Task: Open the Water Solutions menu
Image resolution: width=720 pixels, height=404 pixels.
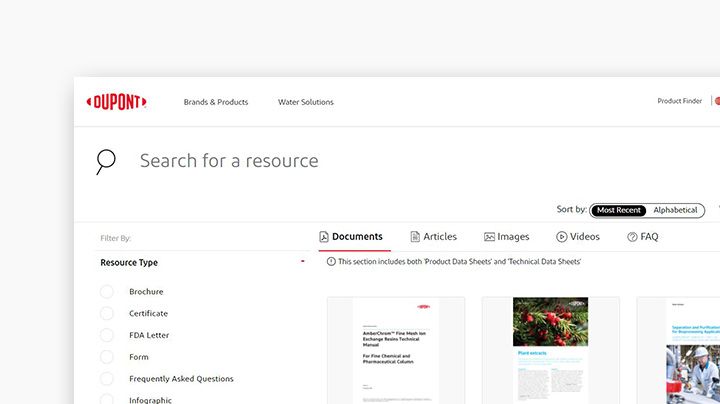Action: point(306,102)
